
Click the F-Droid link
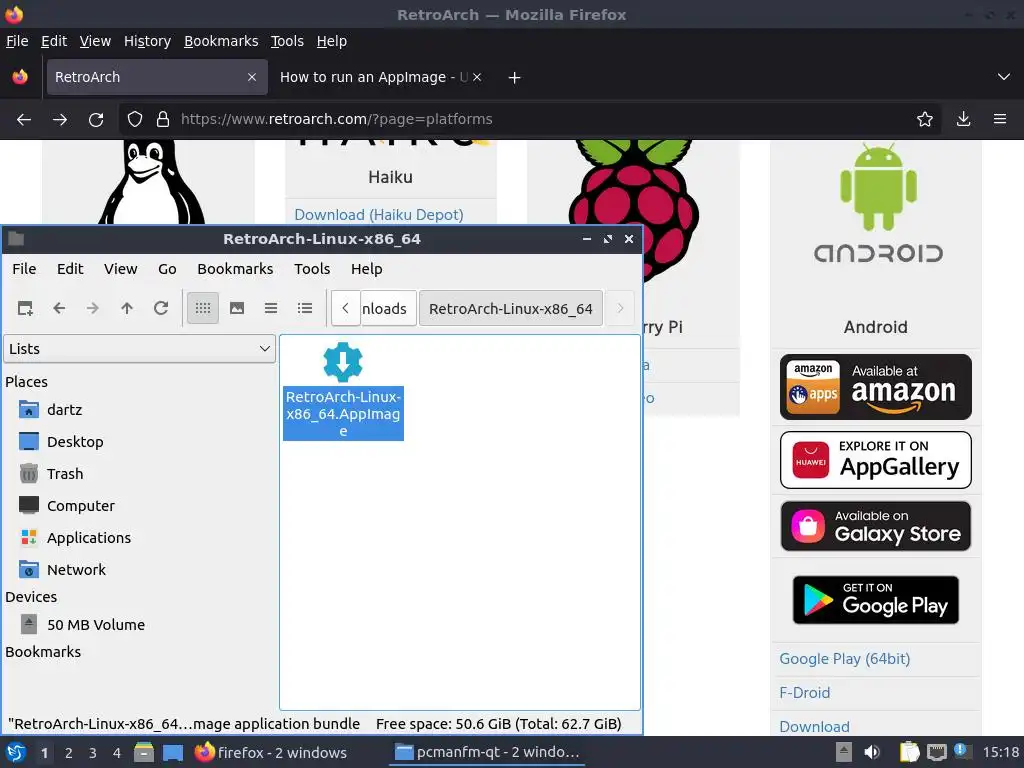(805, 693)
